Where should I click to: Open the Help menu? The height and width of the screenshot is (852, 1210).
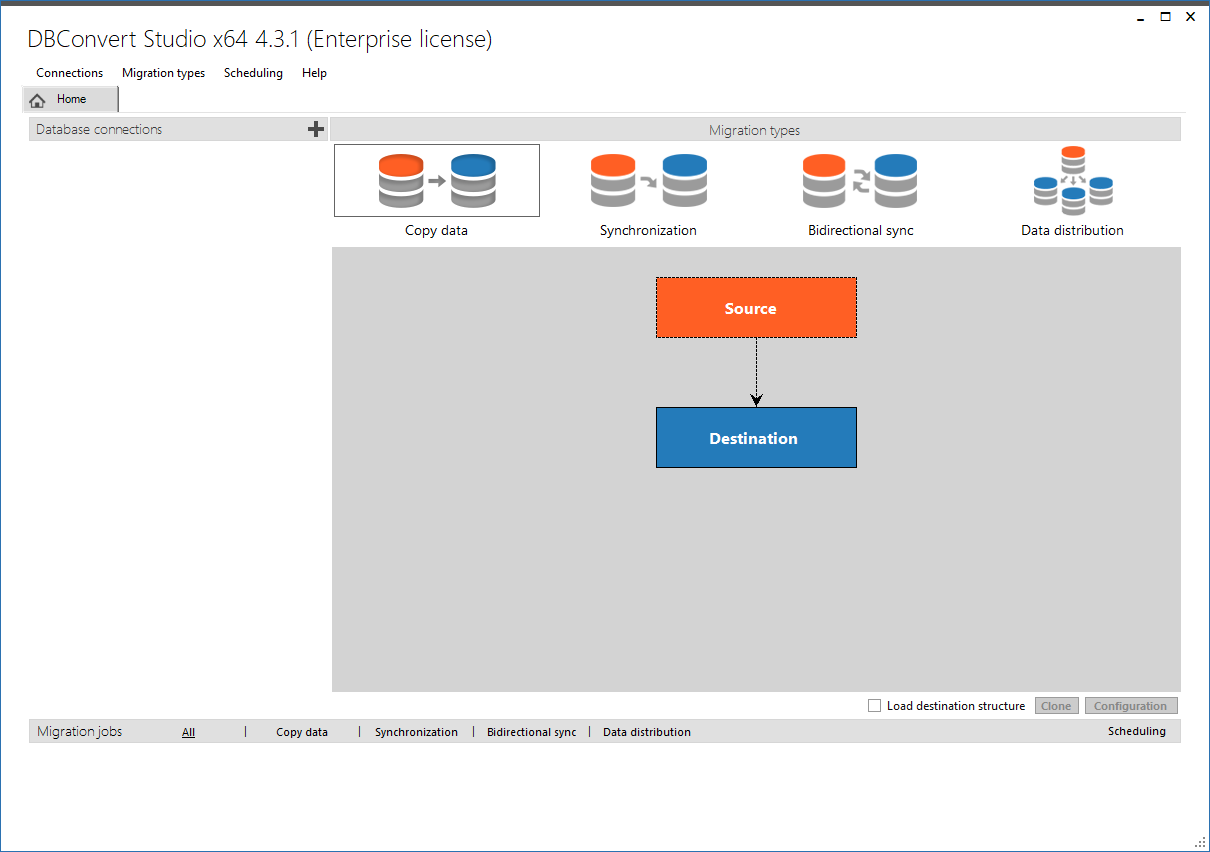pos(314,73)
